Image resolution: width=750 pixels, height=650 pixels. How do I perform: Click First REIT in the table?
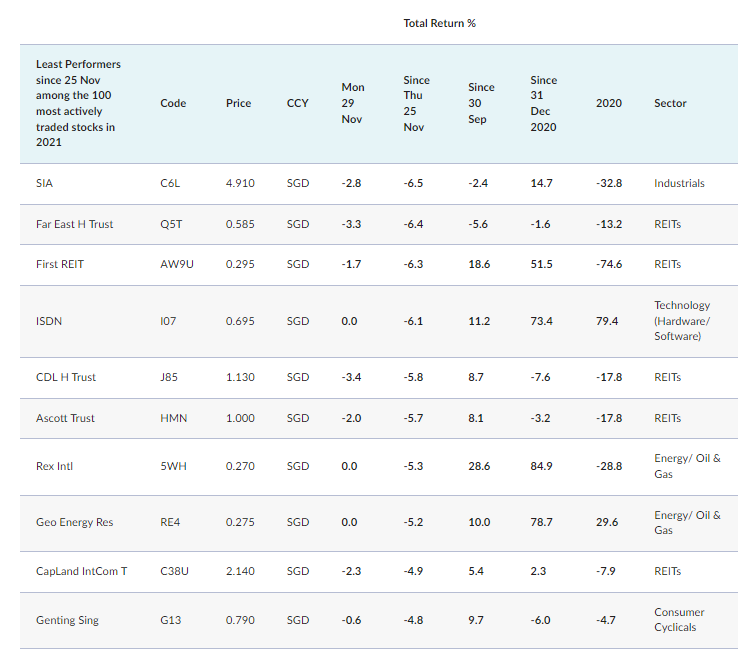[x=62, y=265]
